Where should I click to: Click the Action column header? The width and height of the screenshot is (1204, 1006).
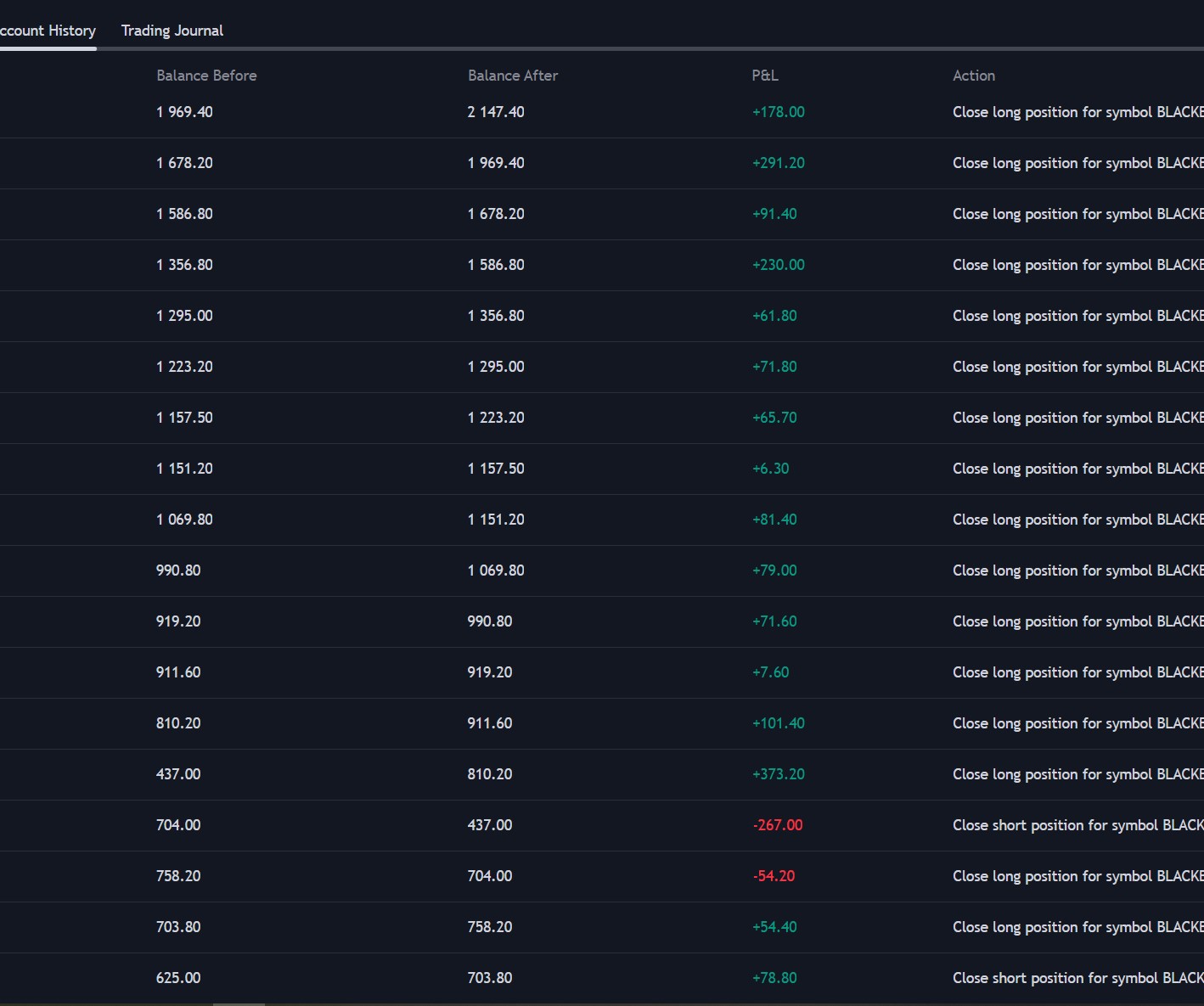point(973,76)
